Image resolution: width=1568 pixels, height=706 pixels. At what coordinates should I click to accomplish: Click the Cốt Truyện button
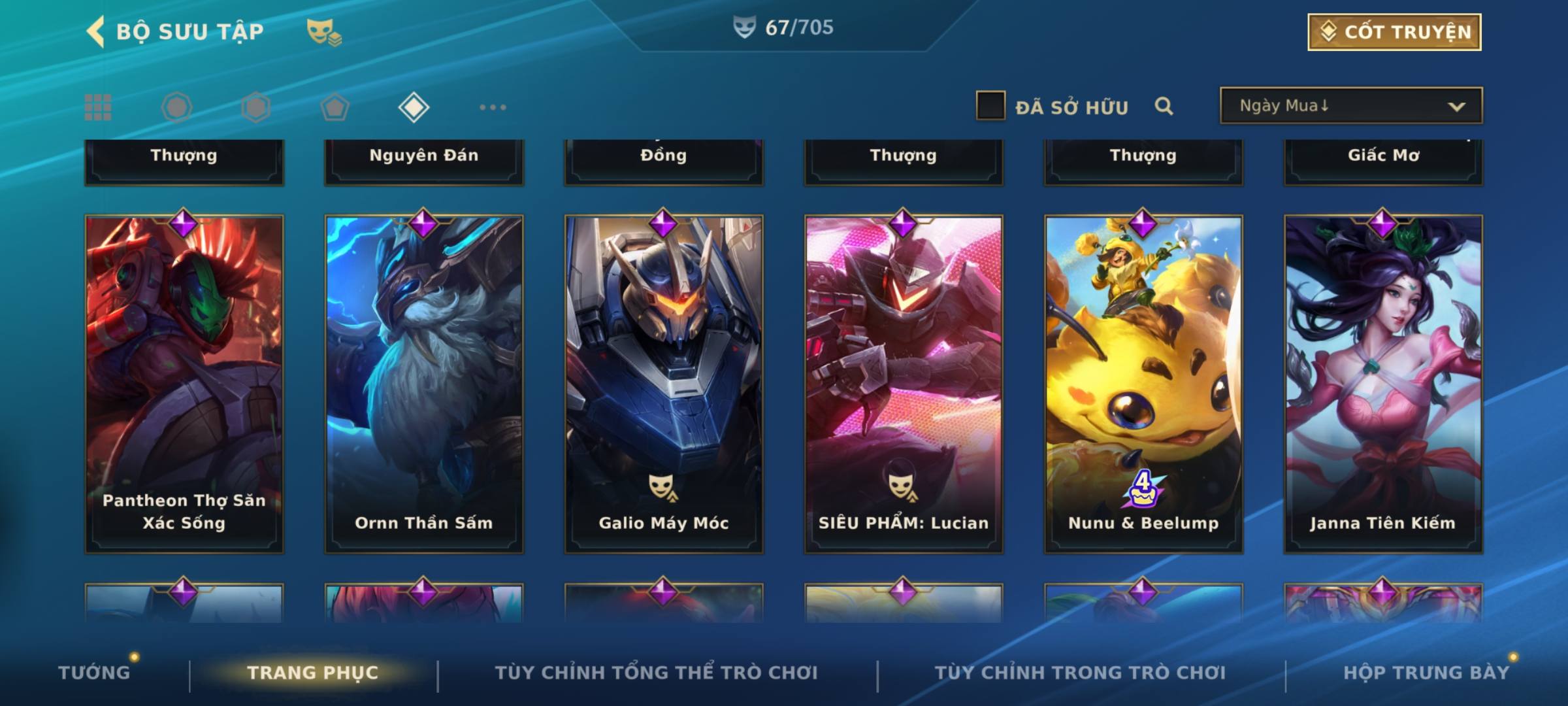[x=1394, y=32]
